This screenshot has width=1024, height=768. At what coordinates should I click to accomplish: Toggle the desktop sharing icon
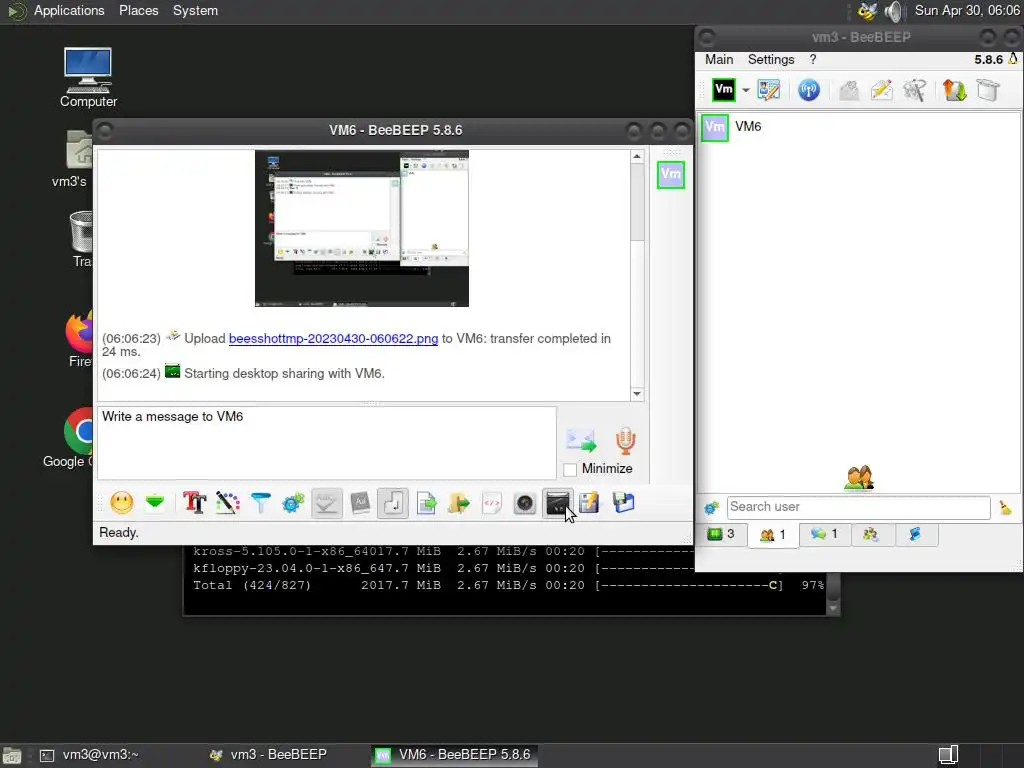pos(558,504)
